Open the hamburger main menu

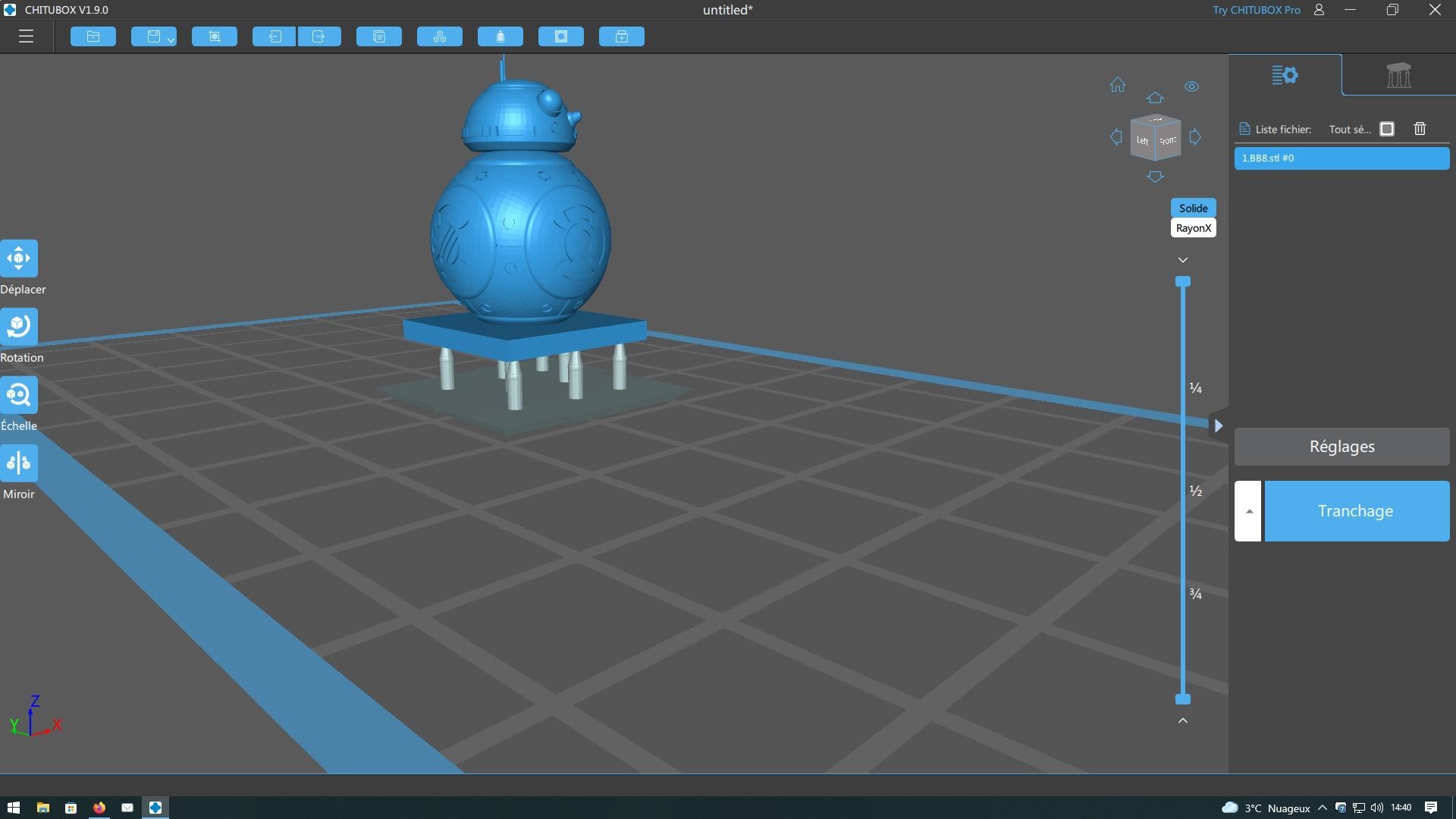(26, 36)
